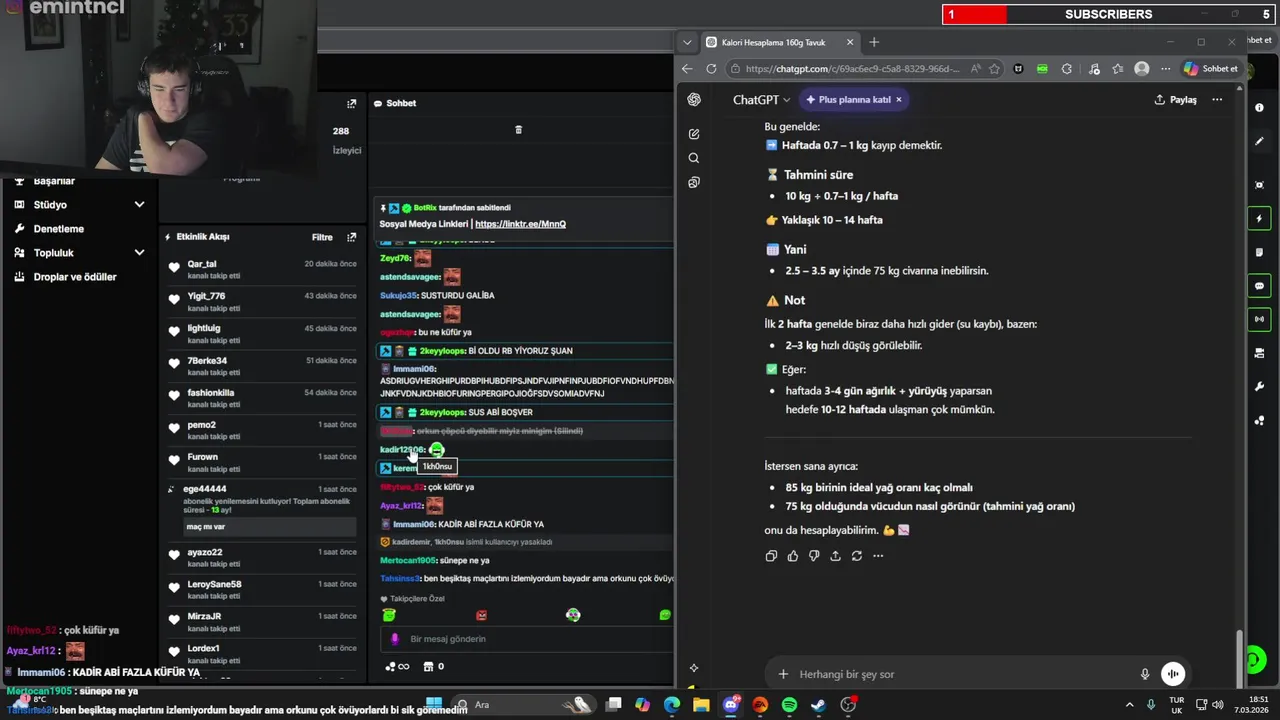Click the Paylaş share button in ChatGPT
The image size is (1280, 720).
point(1176,100)
